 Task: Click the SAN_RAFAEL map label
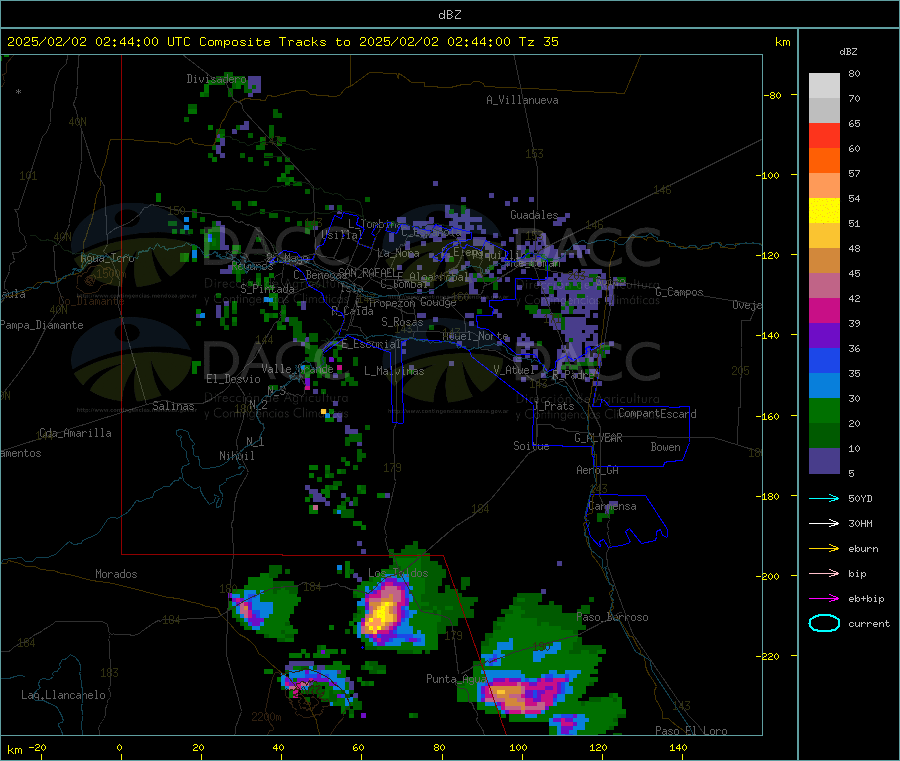[368, 272]
